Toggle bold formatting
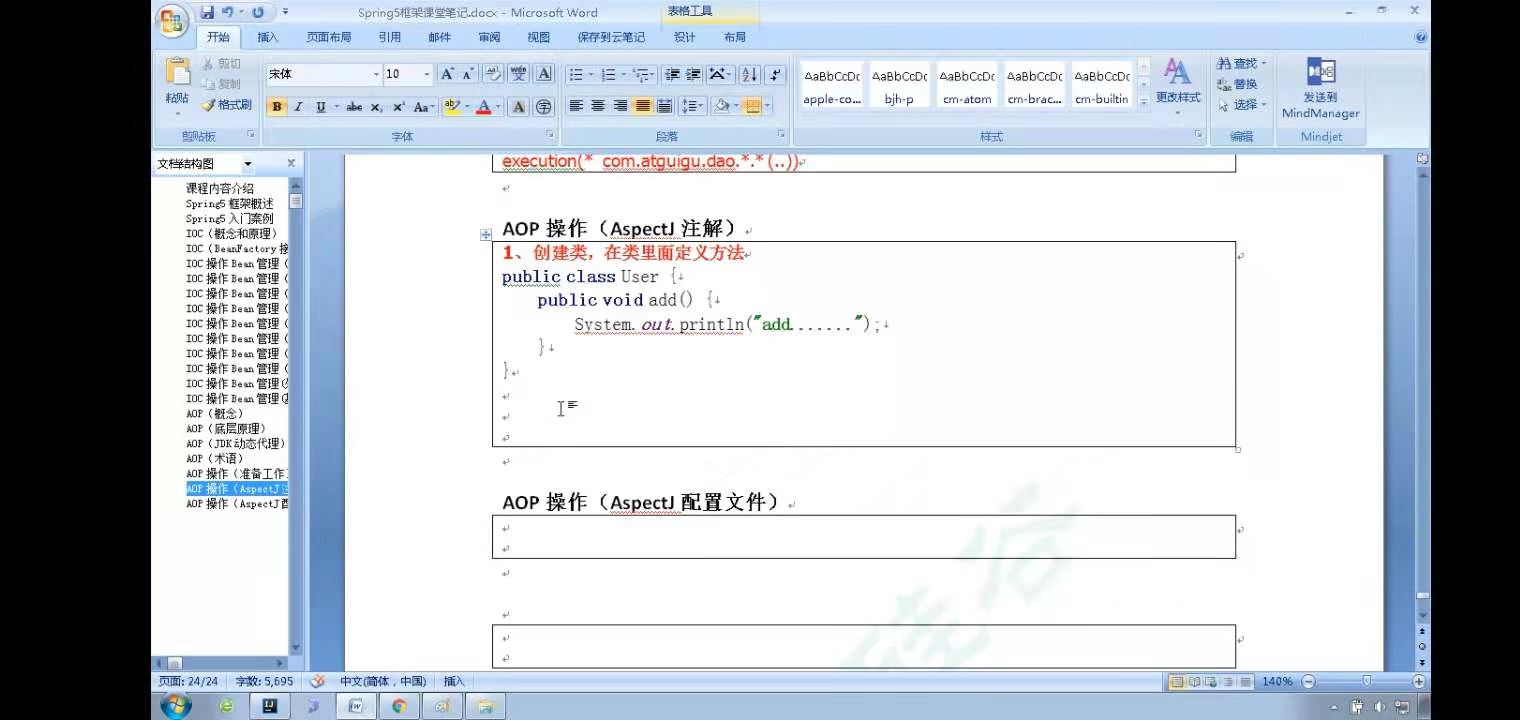 point(277,107)
